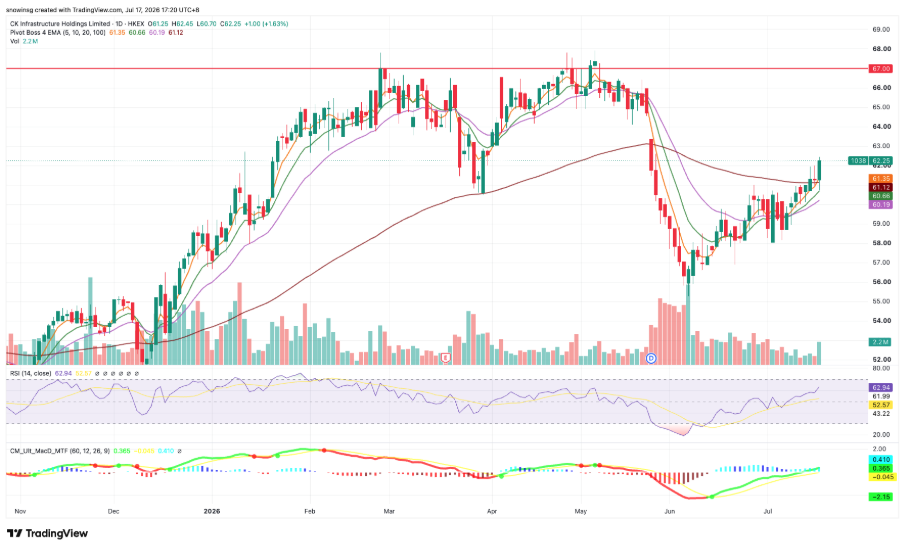905x553 pixels.
Task: Click the +1.00 (+1.63%) change text
Action: point(266,24)
